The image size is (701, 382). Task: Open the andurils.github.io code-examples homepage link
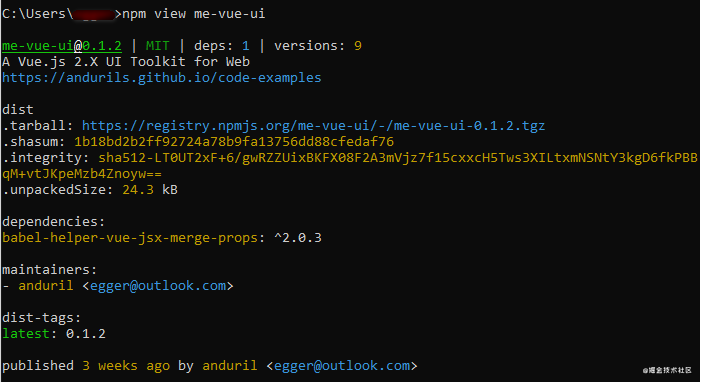(161, 78)
